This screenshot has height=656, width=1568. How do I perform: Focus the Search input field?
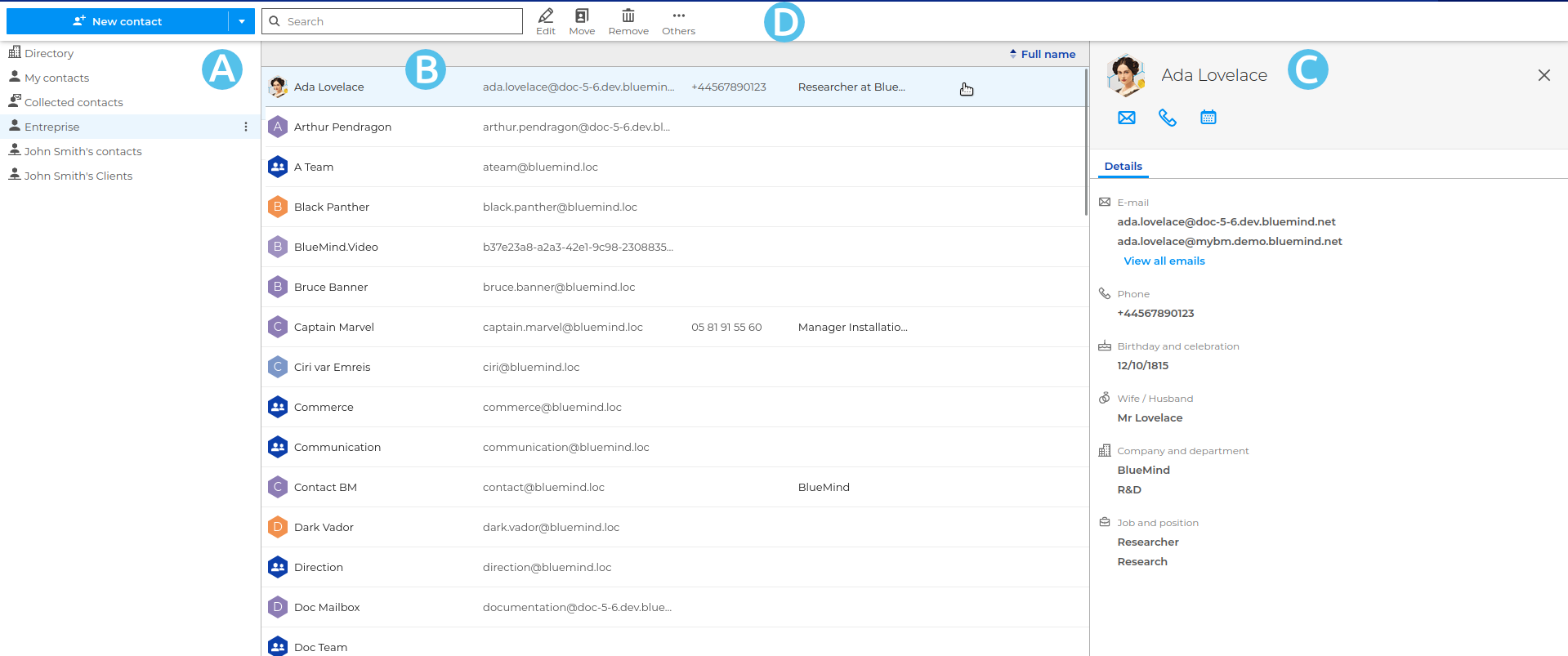[x=392, y=21]
